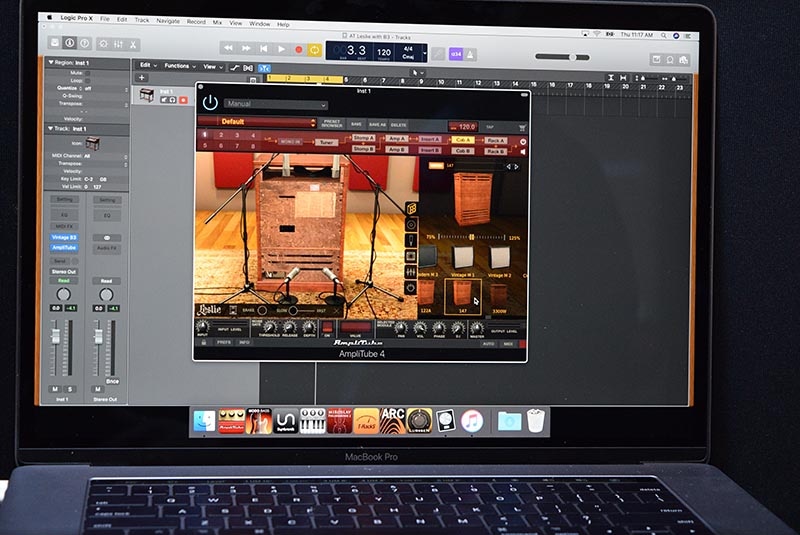The image size is (800, 535).
Task: Open the AmpliTube Preset Browser
Action: (x=332, y=123)
